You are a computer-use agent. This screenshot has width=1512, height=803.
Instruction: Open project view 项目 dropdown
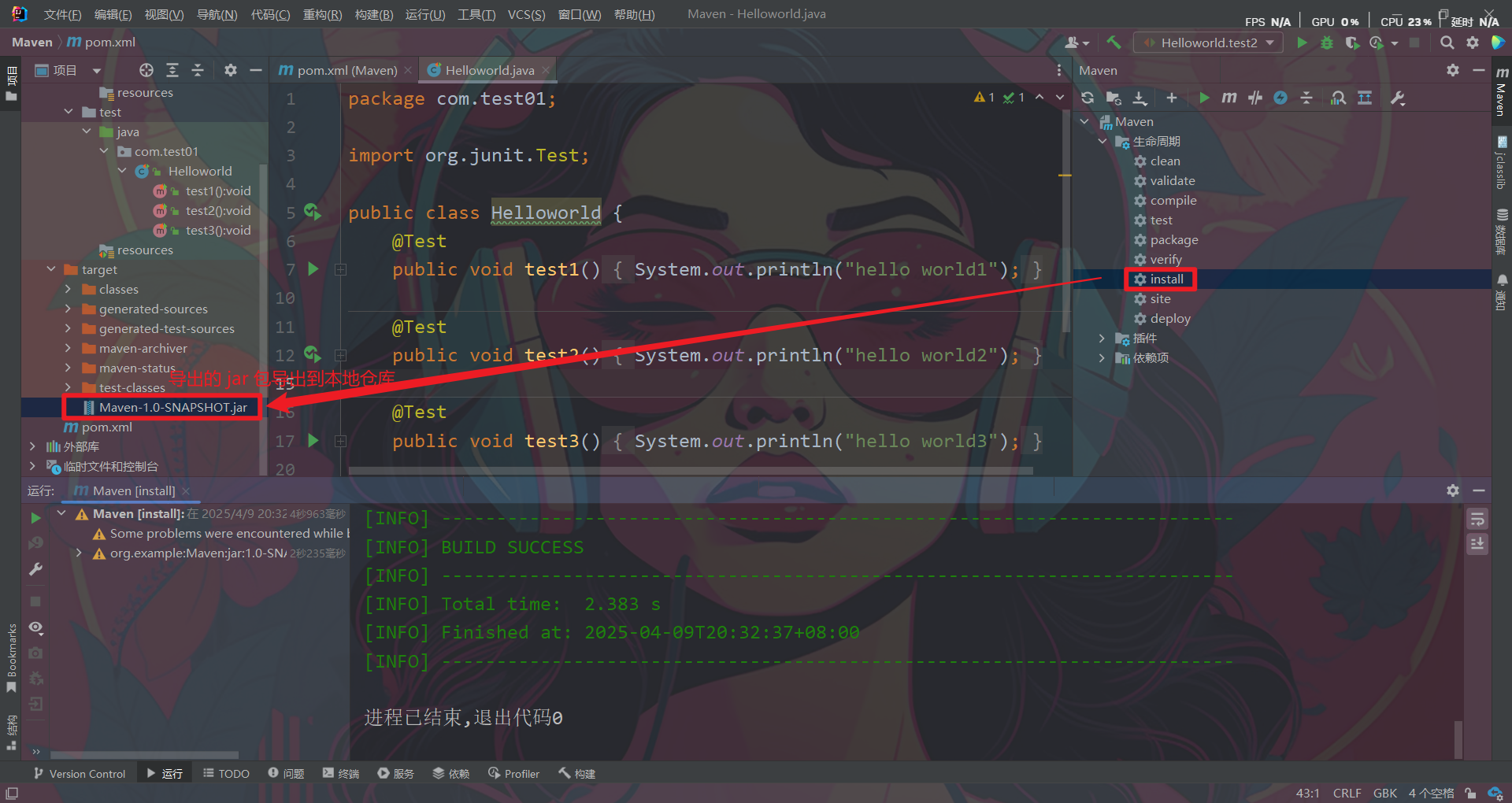(69, 70)
